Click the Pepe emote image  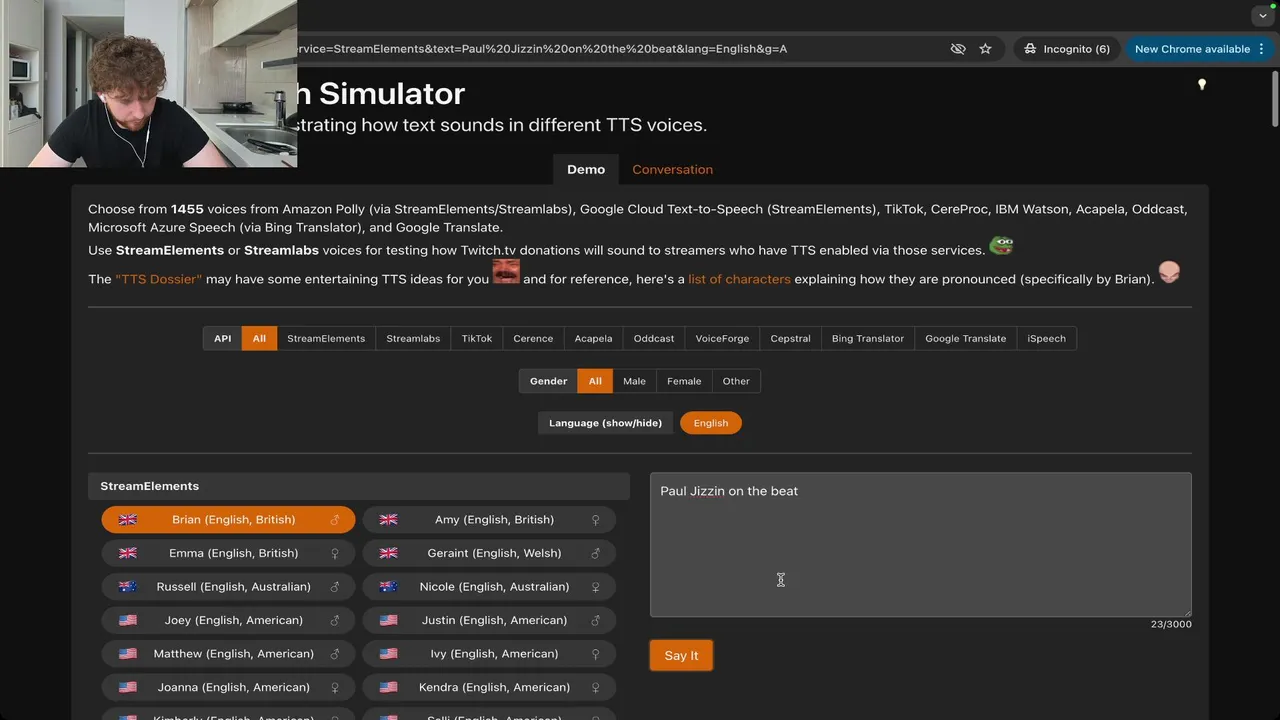pyautogui.click(x=1001, y=245)
